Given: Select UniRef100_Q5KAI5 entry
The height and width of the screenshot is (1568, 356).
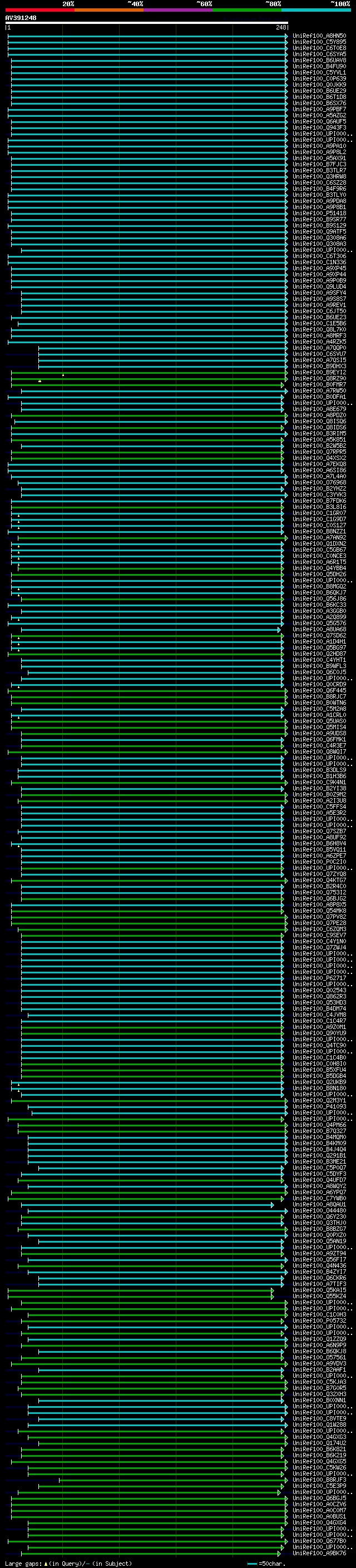Looking at the screenshot, I should tap(319, 1290).
